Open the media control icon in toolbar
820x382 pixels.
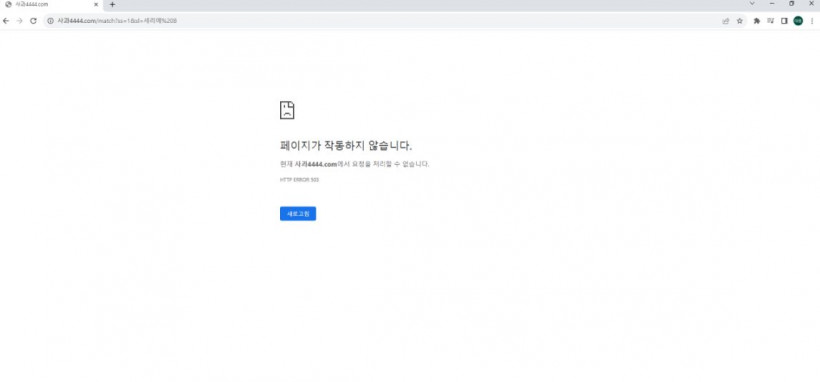pos(770,21)
